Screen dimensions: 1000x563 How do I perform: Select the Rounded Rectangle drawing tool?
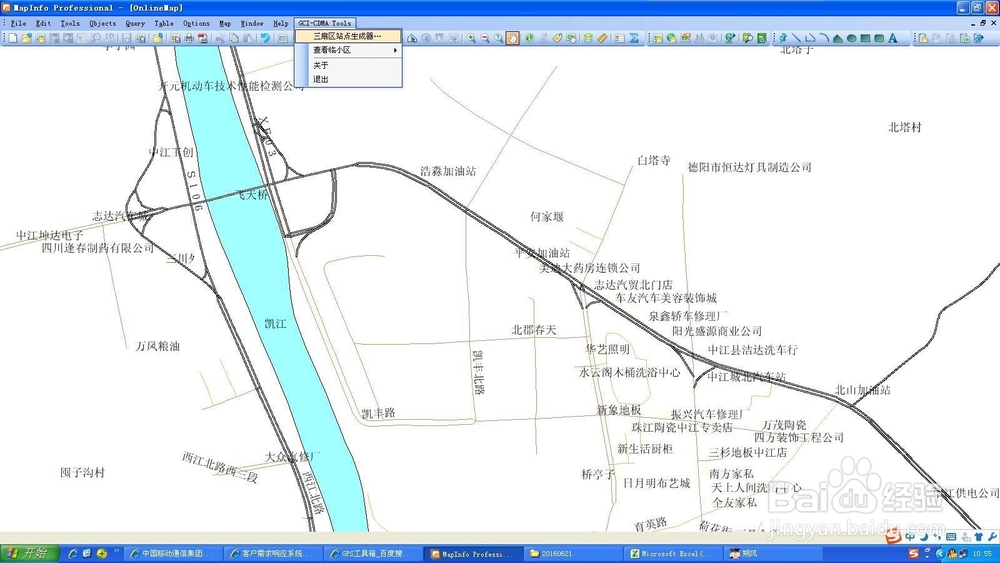click(x=879, y=38)
